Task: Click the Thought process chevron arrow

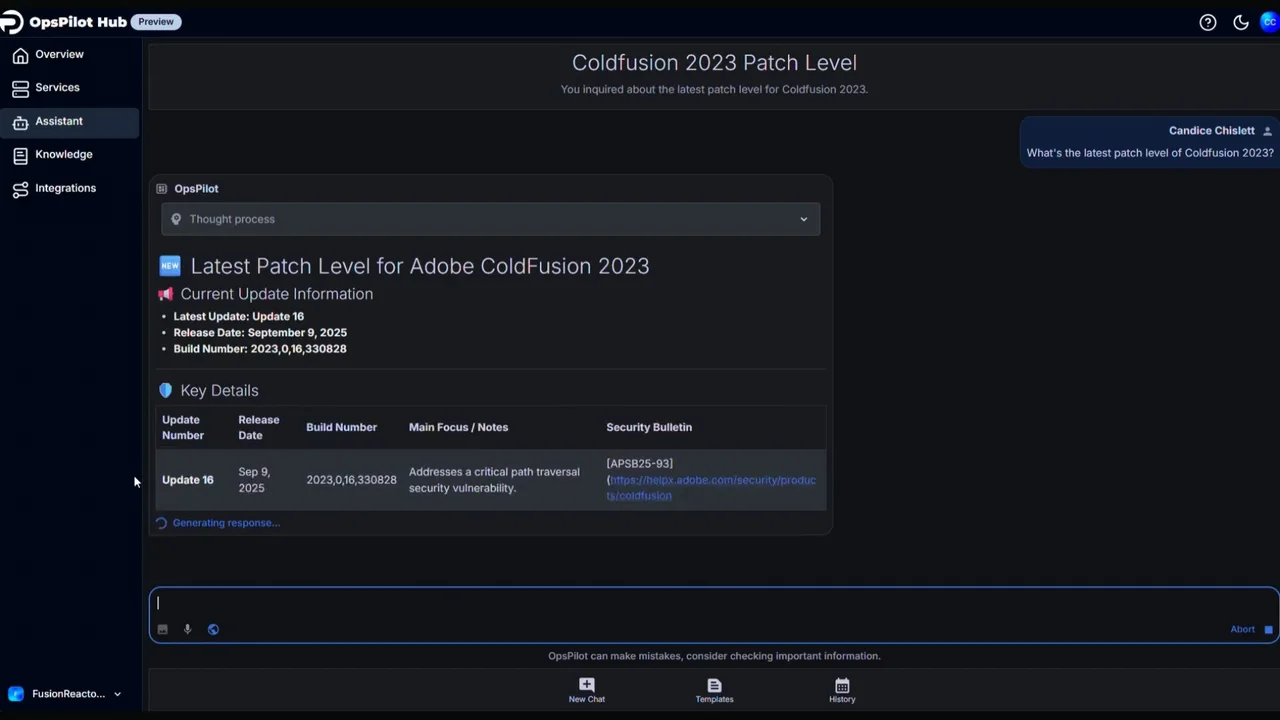Action: [803, 219]
